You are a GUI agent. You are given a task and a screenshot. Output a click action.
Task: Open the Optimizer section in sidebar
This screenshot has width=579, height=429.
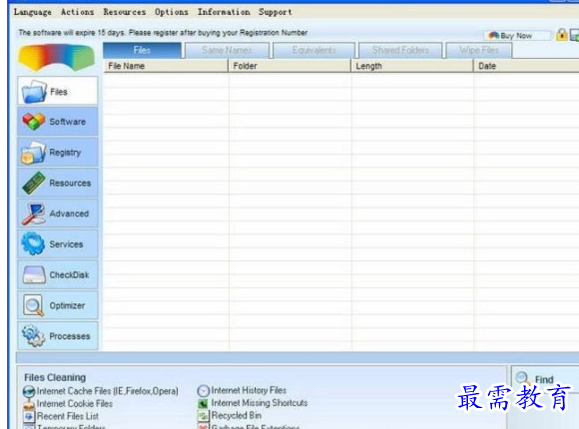(58, 305)
